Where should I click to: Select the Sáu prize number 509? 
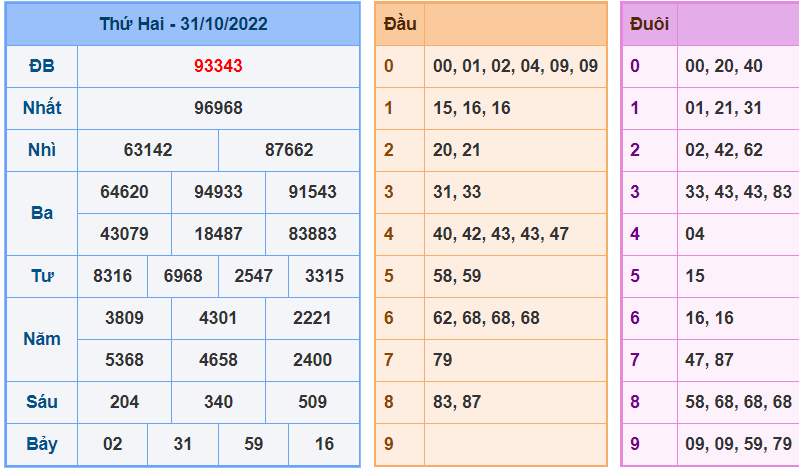point(312,402)
